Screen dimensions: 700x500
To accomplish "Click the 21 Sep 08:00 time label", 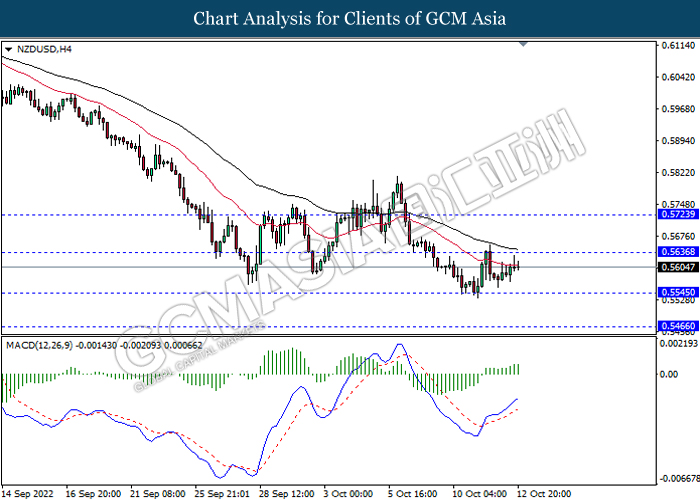I will (x=158, y=494).
